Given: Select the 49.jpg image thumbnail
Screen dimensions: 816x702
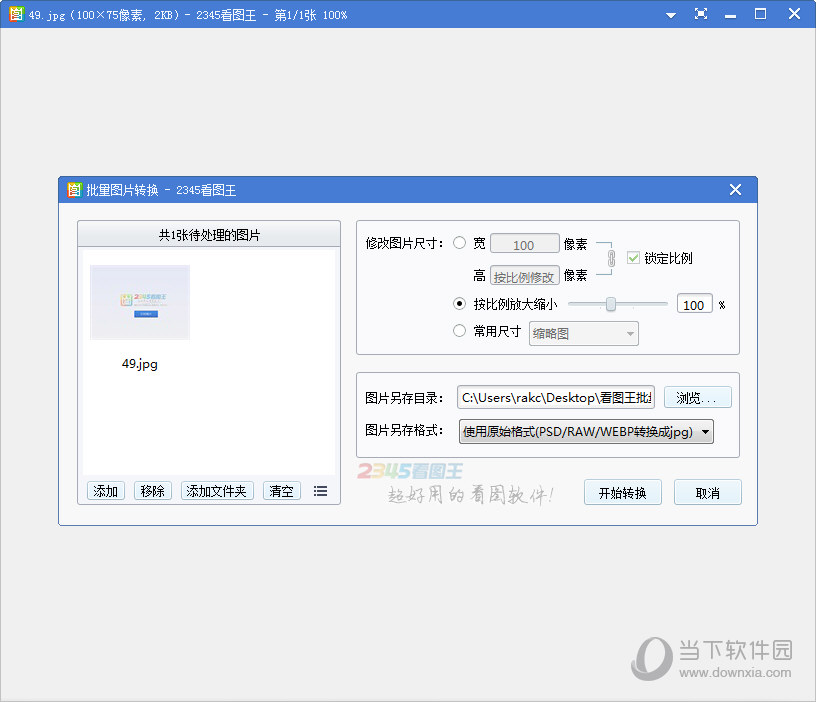Looking at the screenshot, I should [139, 302].
